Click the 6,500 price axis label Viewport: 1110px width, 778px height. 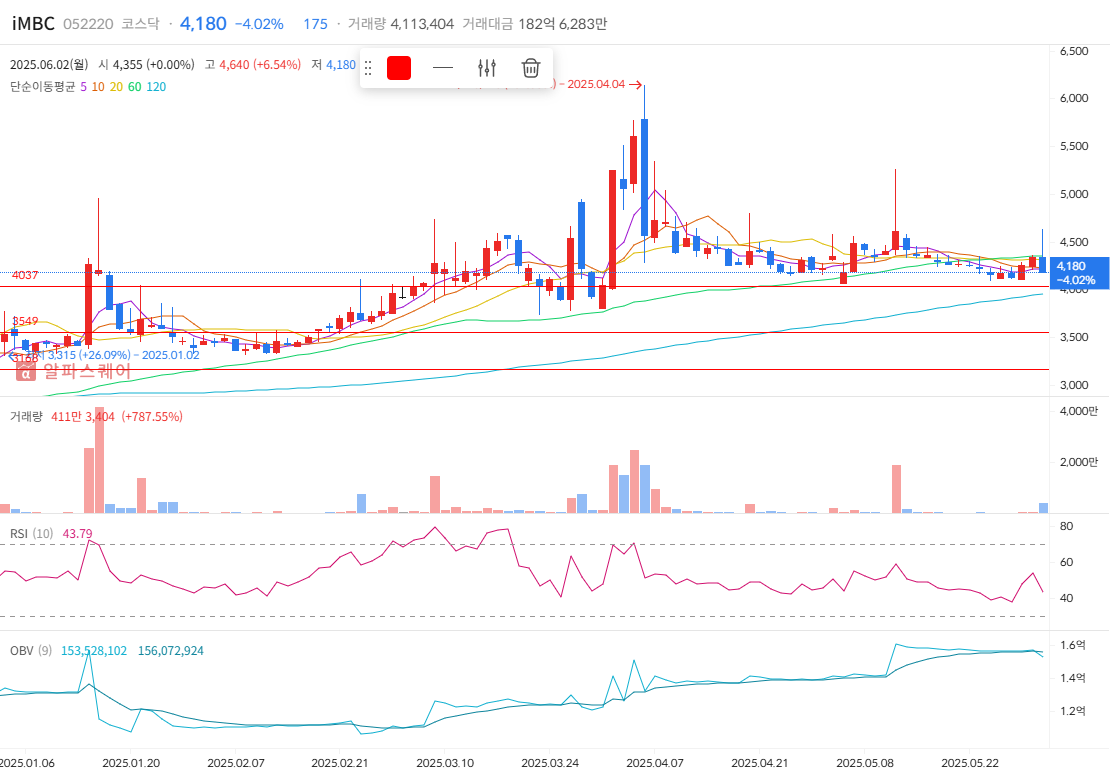[1074, 51]
